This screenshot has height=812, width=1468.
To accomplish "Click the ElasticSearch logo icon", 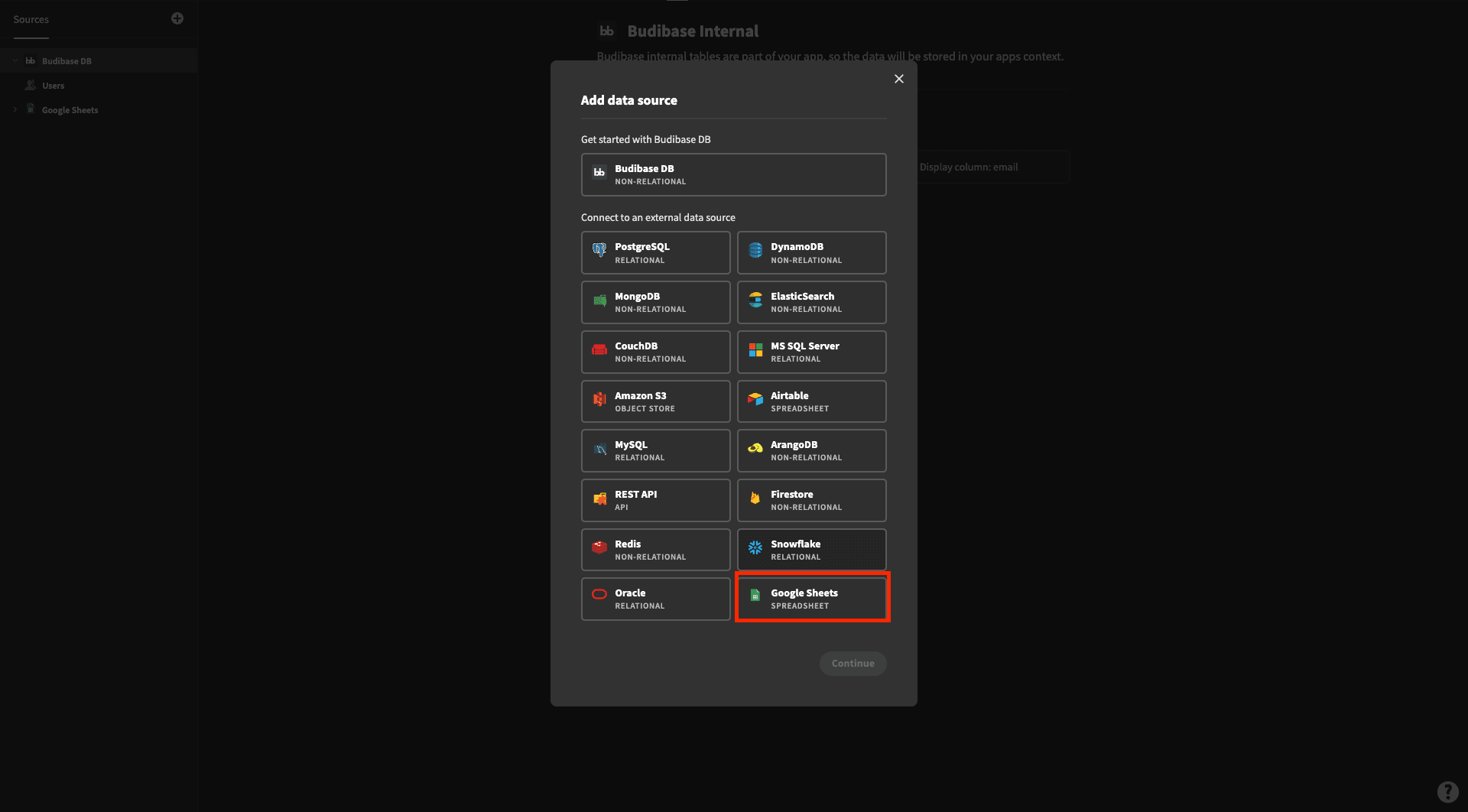I will click(x=755, y=300).
